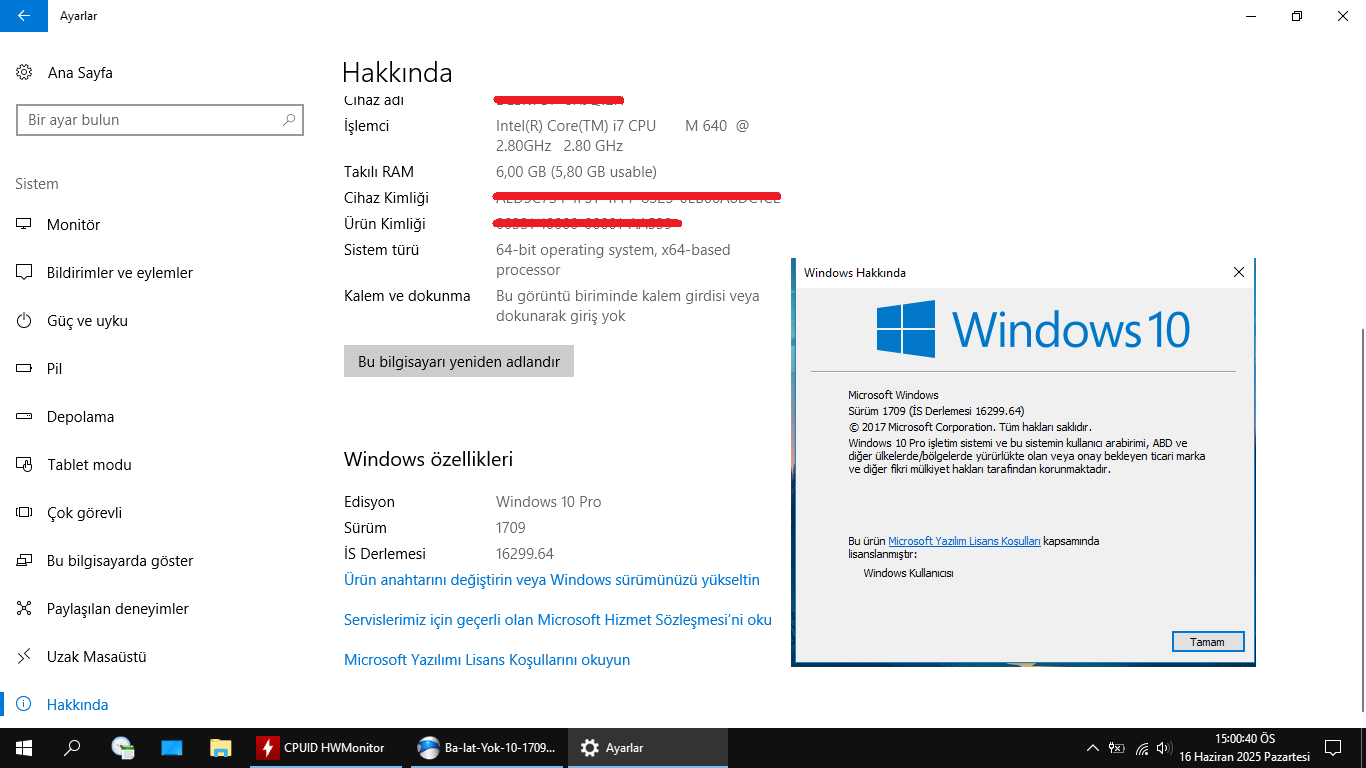The height and width of the screenshot is (768, 1366).
Task: Open the Wi-Fi network tray icon
Action: tap(1141, 748)
